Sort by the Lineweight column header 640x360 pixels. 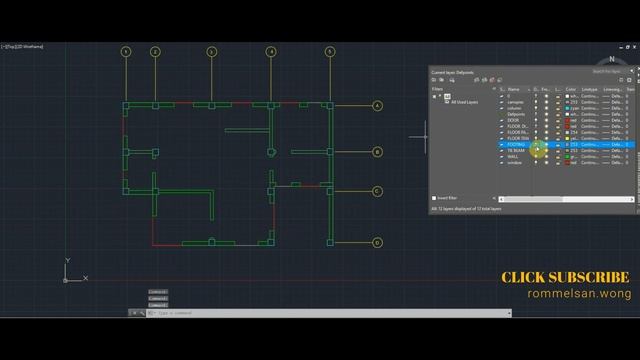(x=612, y=89)
